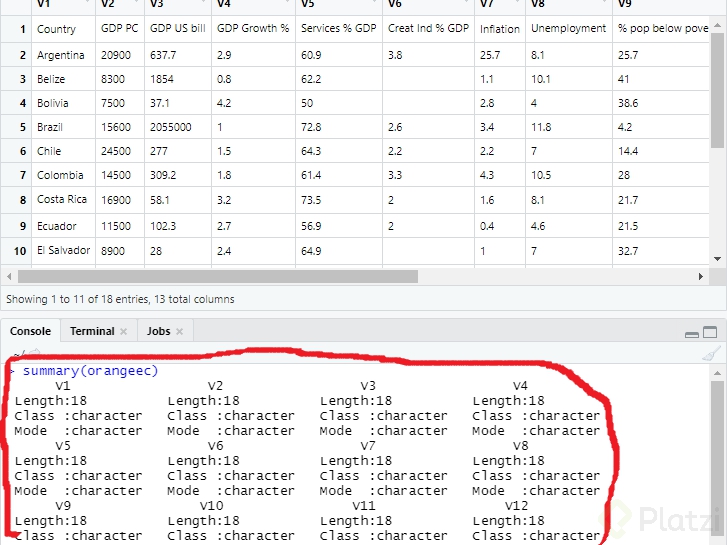
Task: Click down arrow of data viewer scrollbar
Action: (718, 259)
